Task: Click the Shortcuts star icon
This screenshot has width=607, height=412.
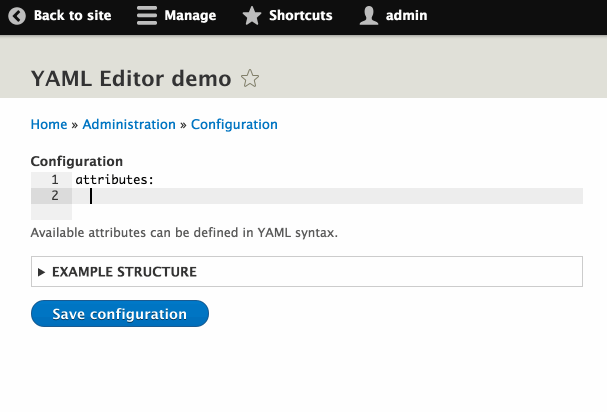Action: click(x=252, y=15)
